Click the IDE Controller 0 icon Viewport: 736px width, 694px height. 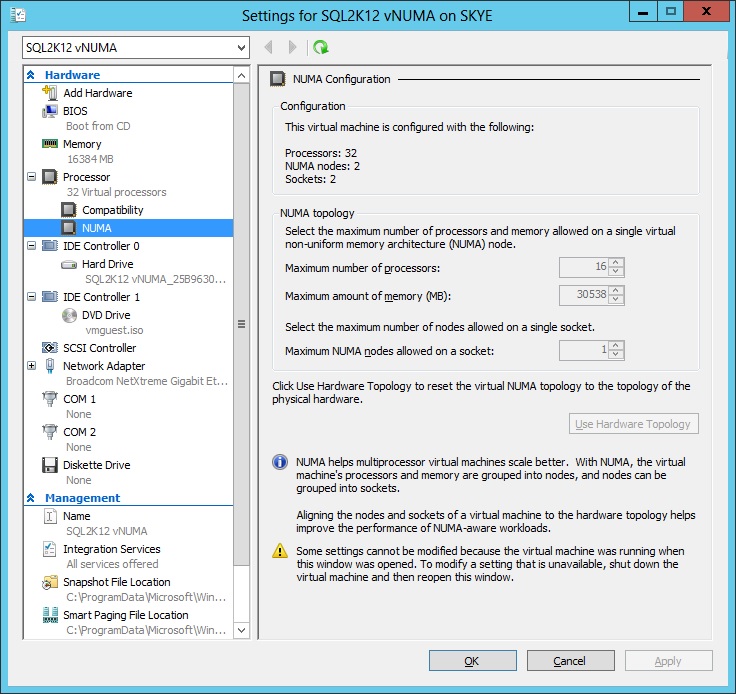point(50,245)
